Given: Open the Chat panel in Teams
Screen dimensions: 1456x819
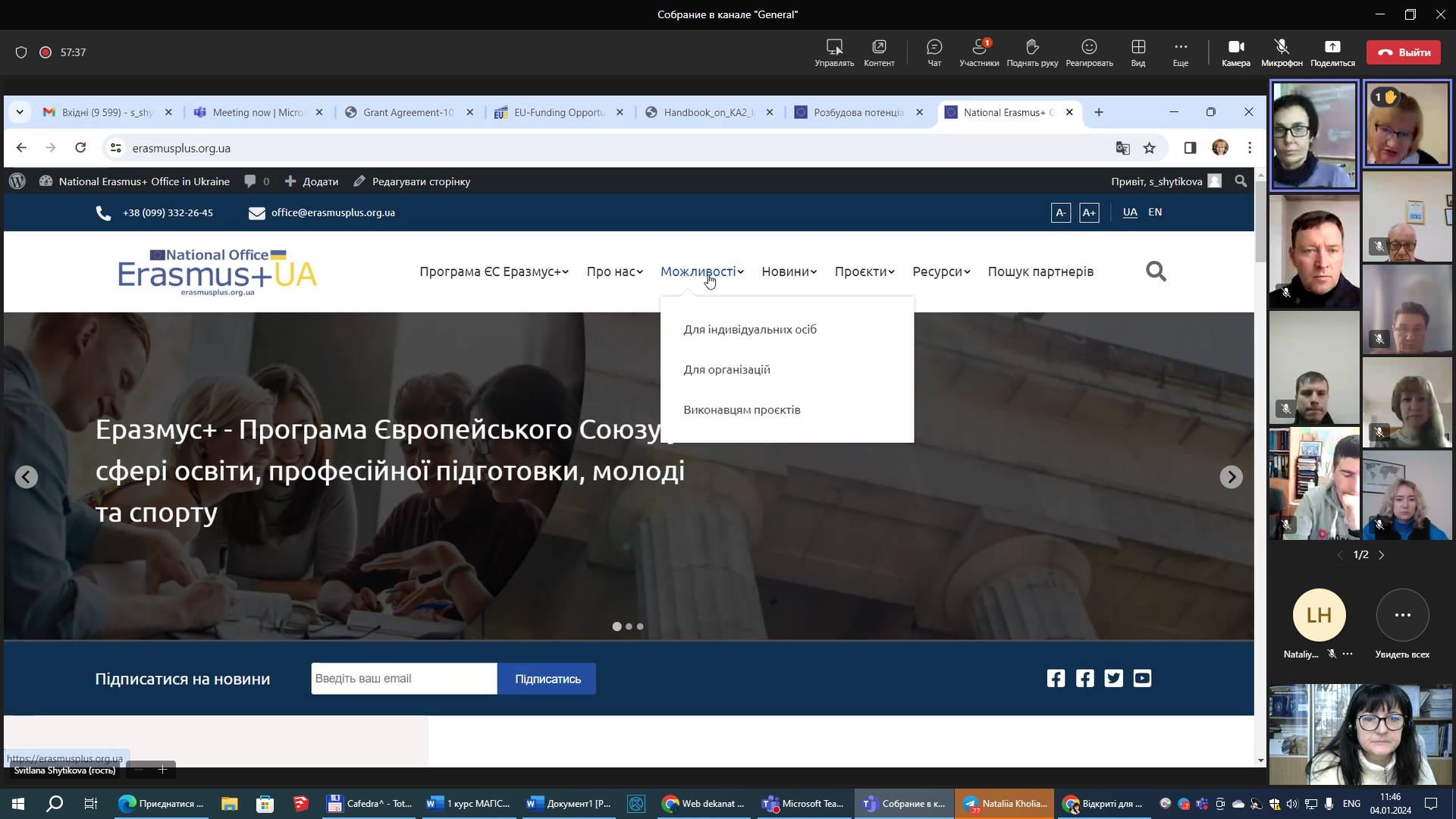Looking at the screenshot, I should 934,52.
